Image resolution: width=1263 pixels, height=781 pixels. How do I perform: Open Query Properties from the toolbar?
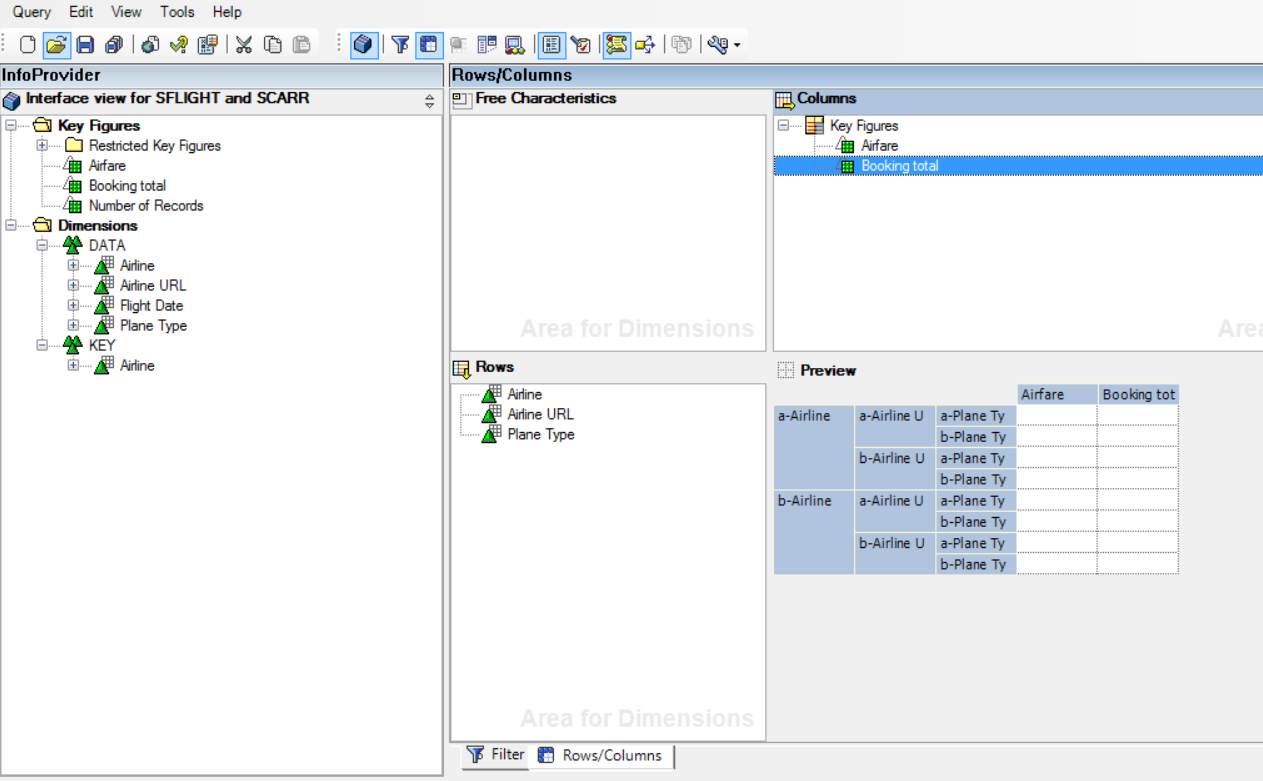[207, 44]
